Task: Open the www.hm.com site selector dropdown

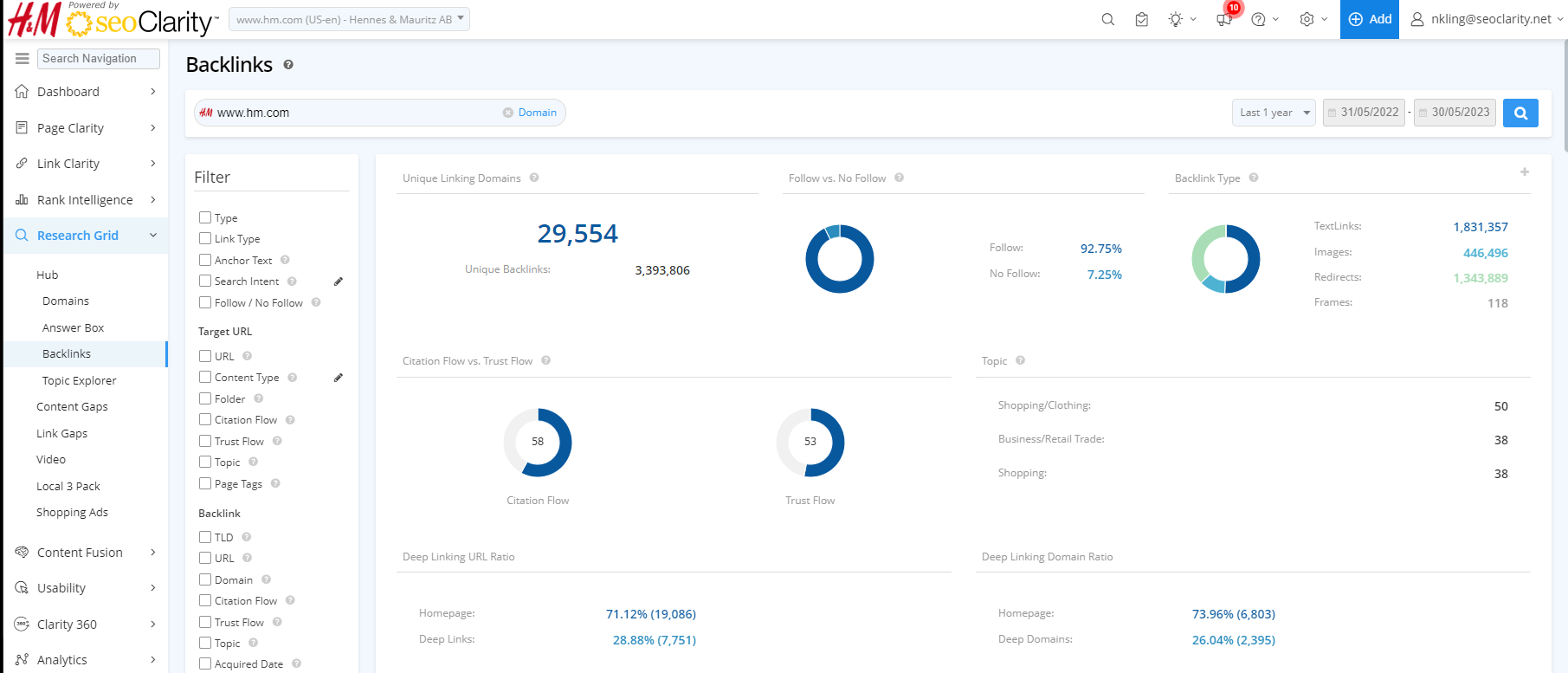Action: click(x=349, y=19)
